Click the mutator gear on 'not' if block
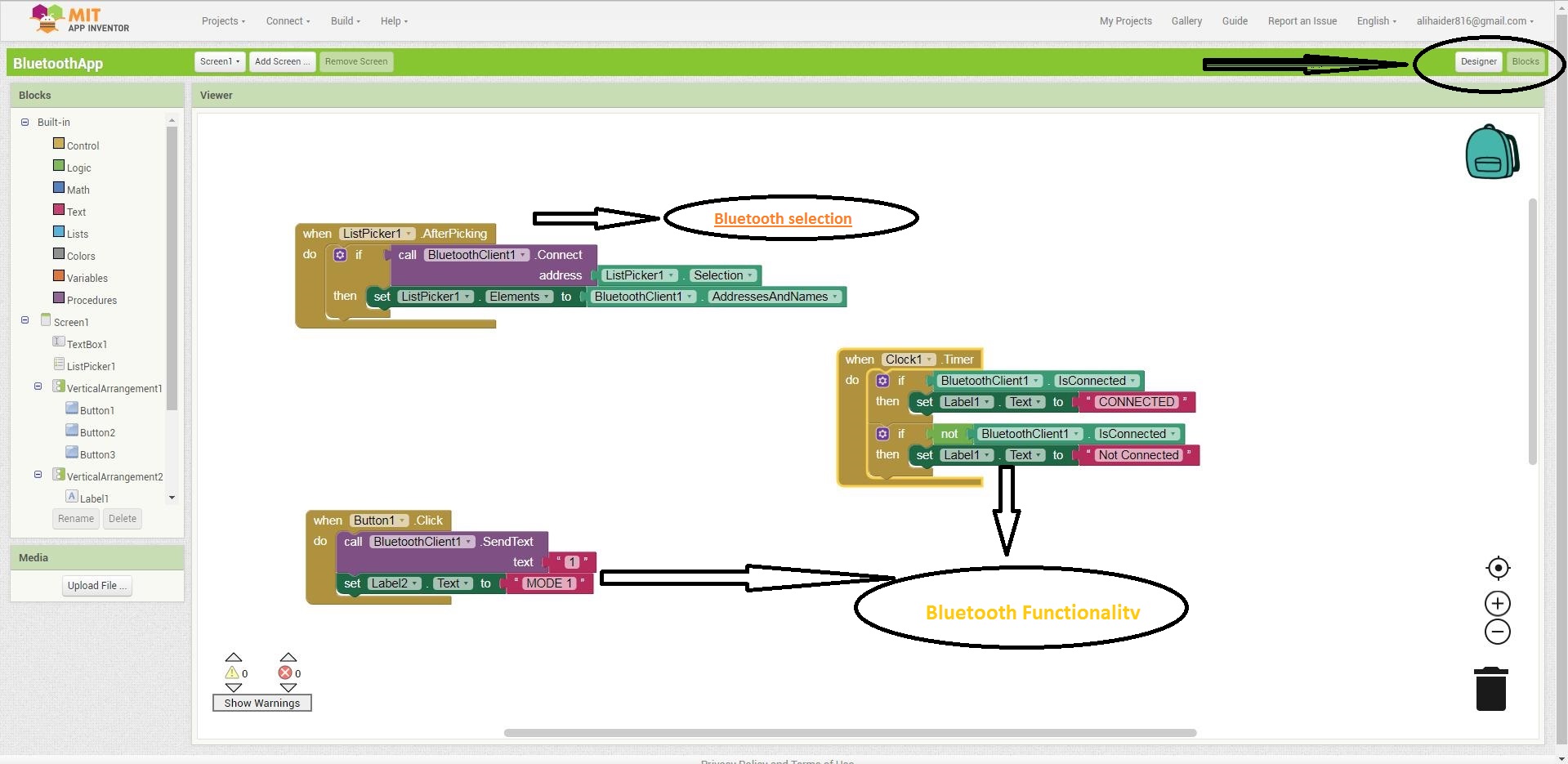The image size is (1568, 764). (882, 434)
